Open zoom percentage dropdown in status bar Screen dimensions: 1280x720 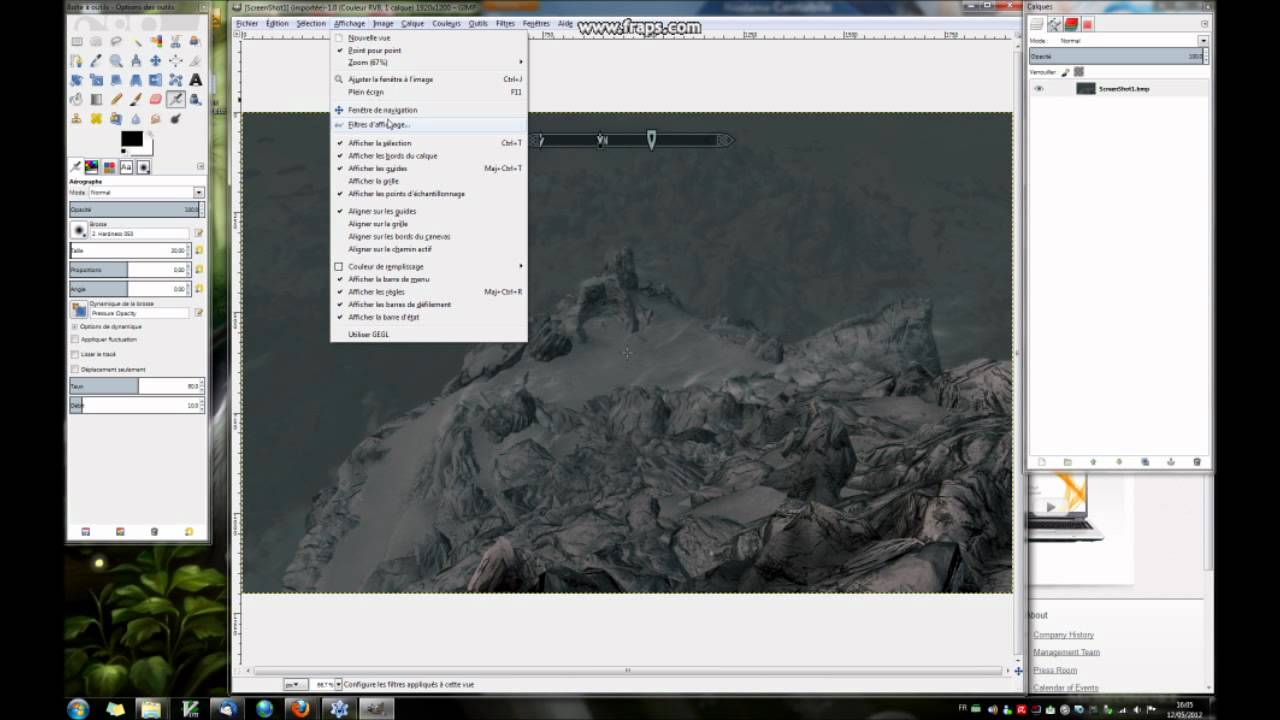[x=338, y=685]
